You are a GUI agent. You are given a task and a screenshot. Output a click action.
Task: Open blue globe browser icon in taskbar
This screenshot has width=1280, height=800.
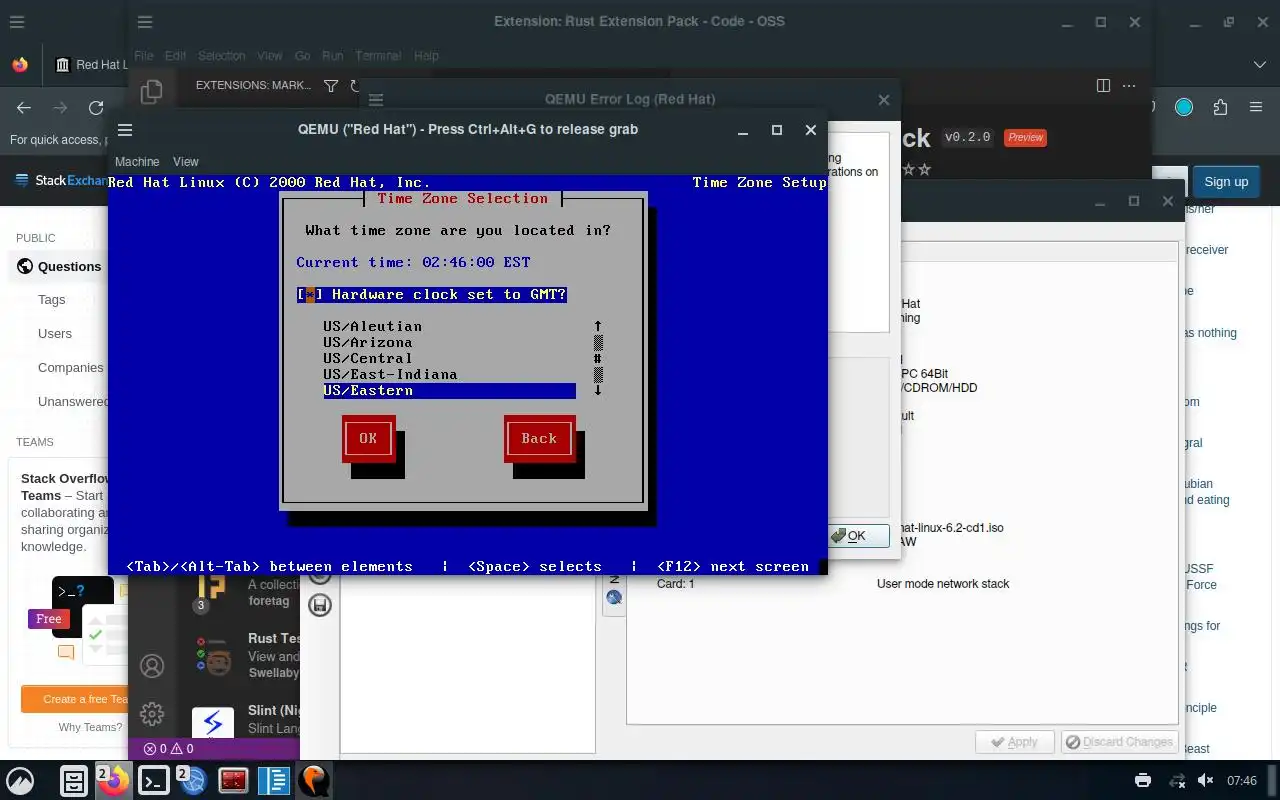193,780
